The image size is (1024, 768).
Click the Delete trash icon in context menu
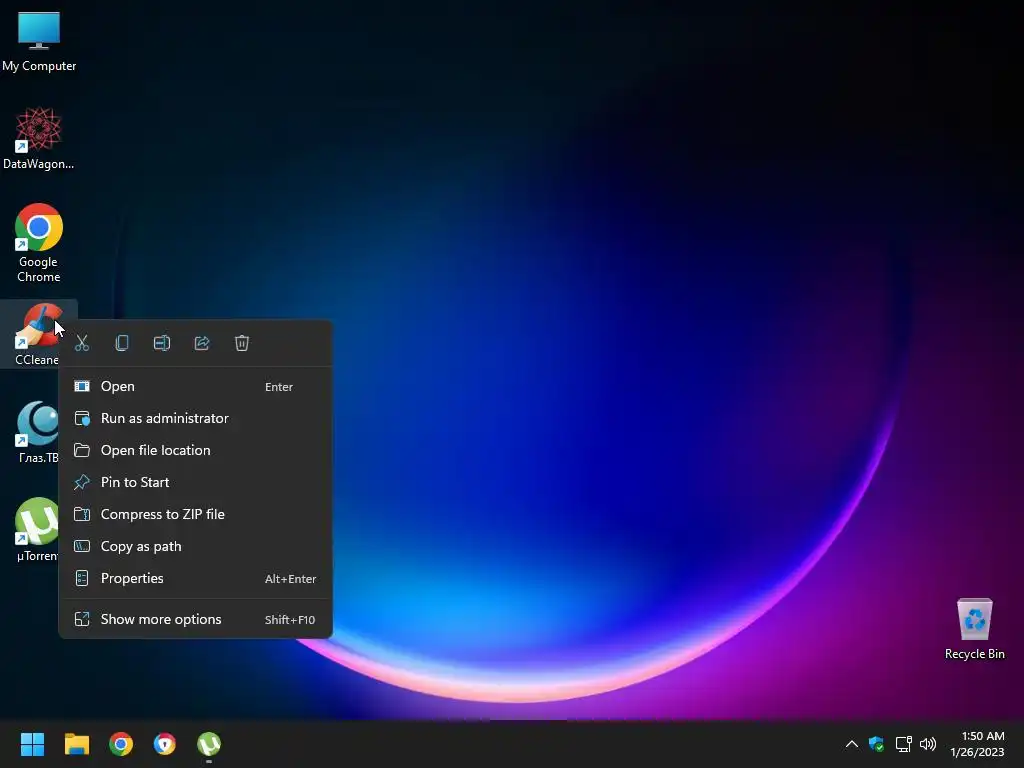coord(242,343)
